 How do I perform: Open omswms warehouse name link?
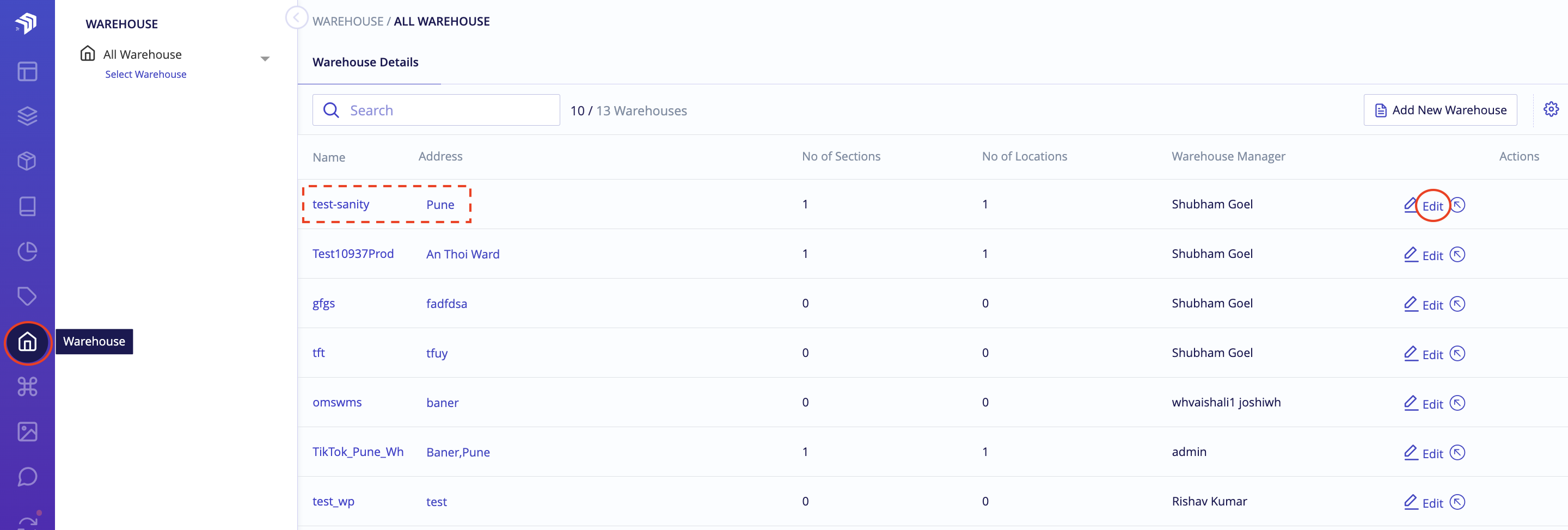coord(336,402)
